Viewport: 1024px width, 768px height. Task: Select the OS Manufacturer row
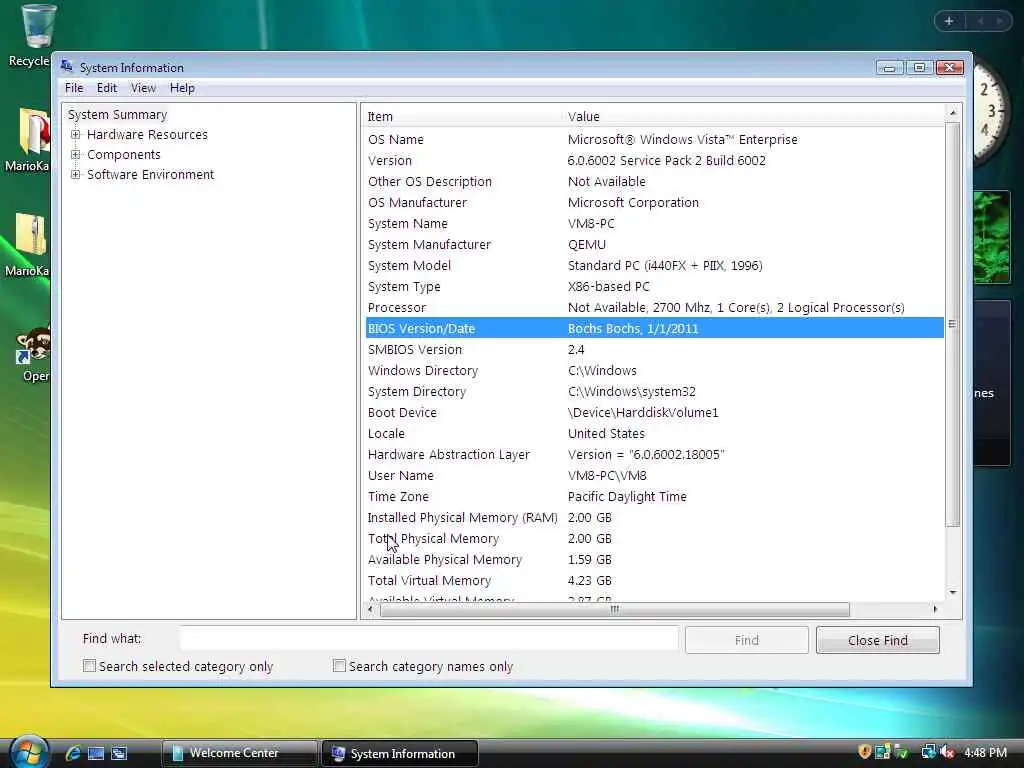(654, 202)
